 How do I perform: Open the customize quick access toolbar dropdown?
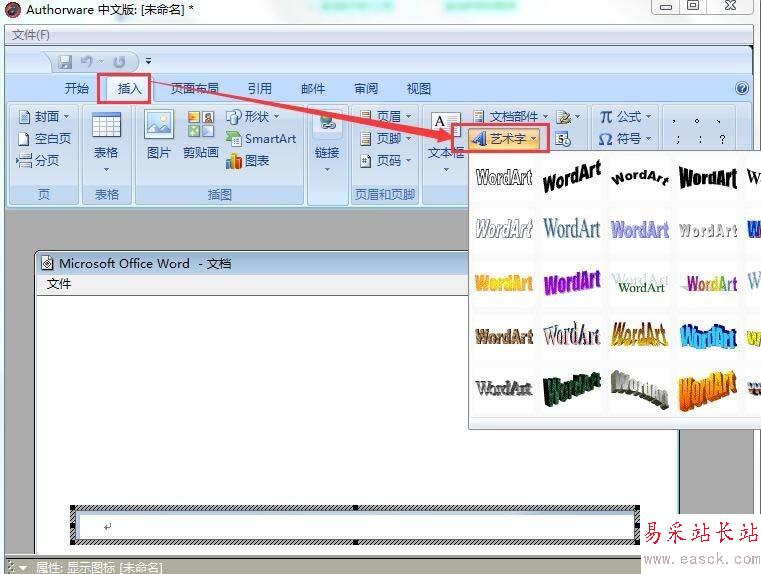(149, 61)
